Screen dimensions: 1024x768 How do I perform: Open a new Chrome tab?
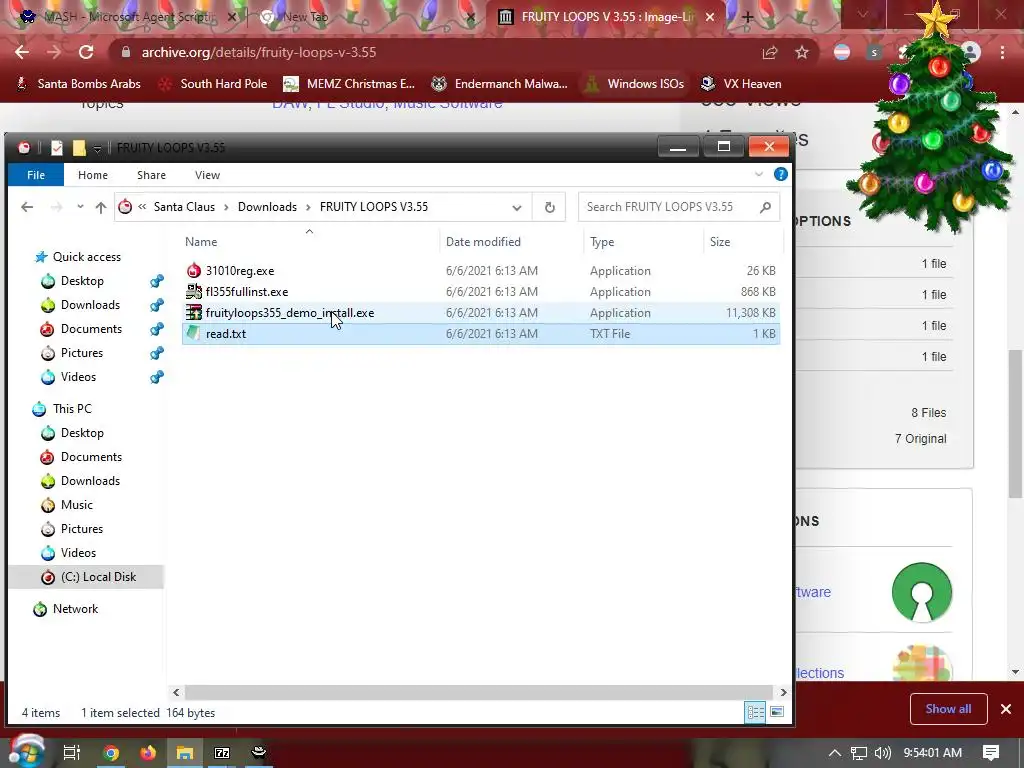(748, 17)
